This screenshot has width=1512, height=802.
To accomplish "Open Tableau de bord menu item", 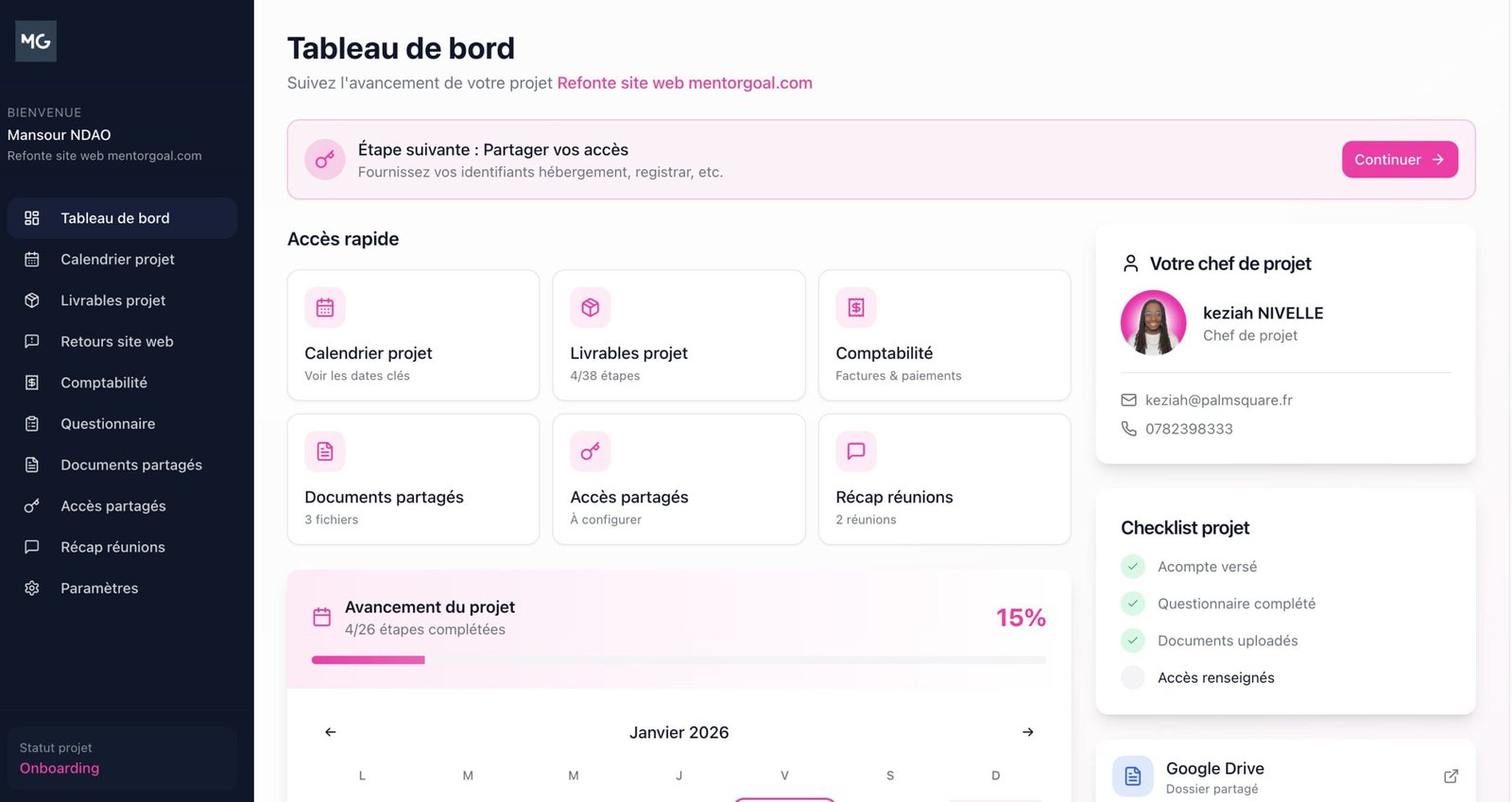I will [122, 218].
